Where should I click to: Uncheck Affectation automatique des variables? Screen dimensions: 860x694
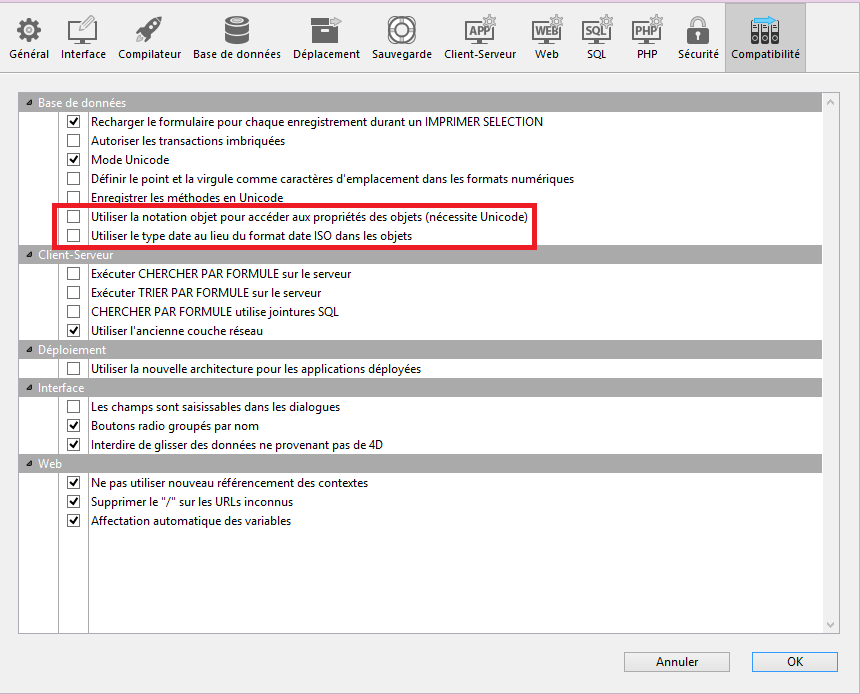point(73,521)
